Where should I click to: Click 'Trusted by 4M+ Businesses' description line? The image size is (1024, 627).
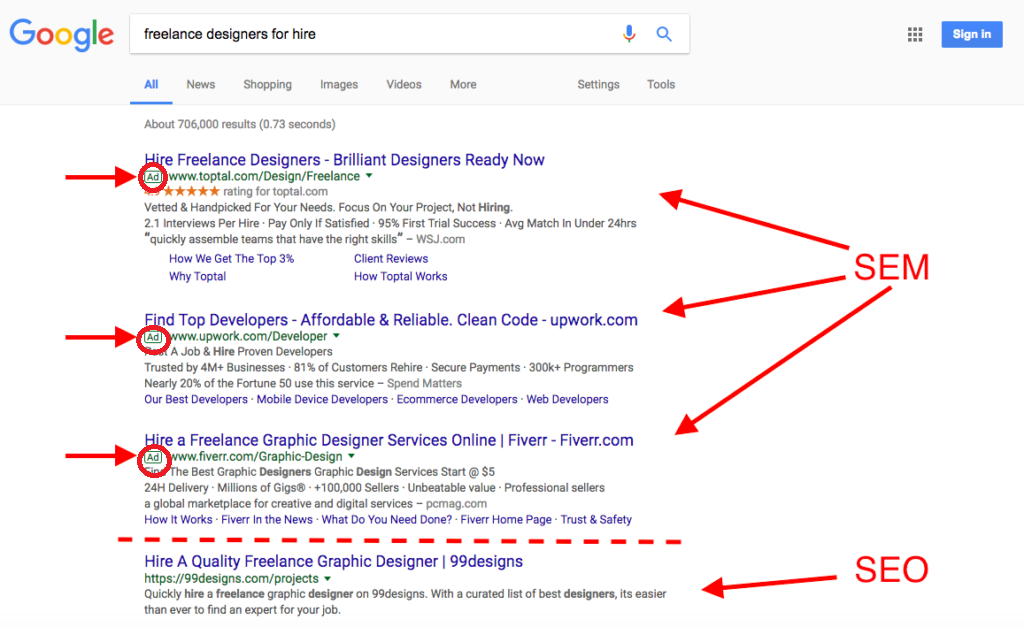[x=389, y=367]
